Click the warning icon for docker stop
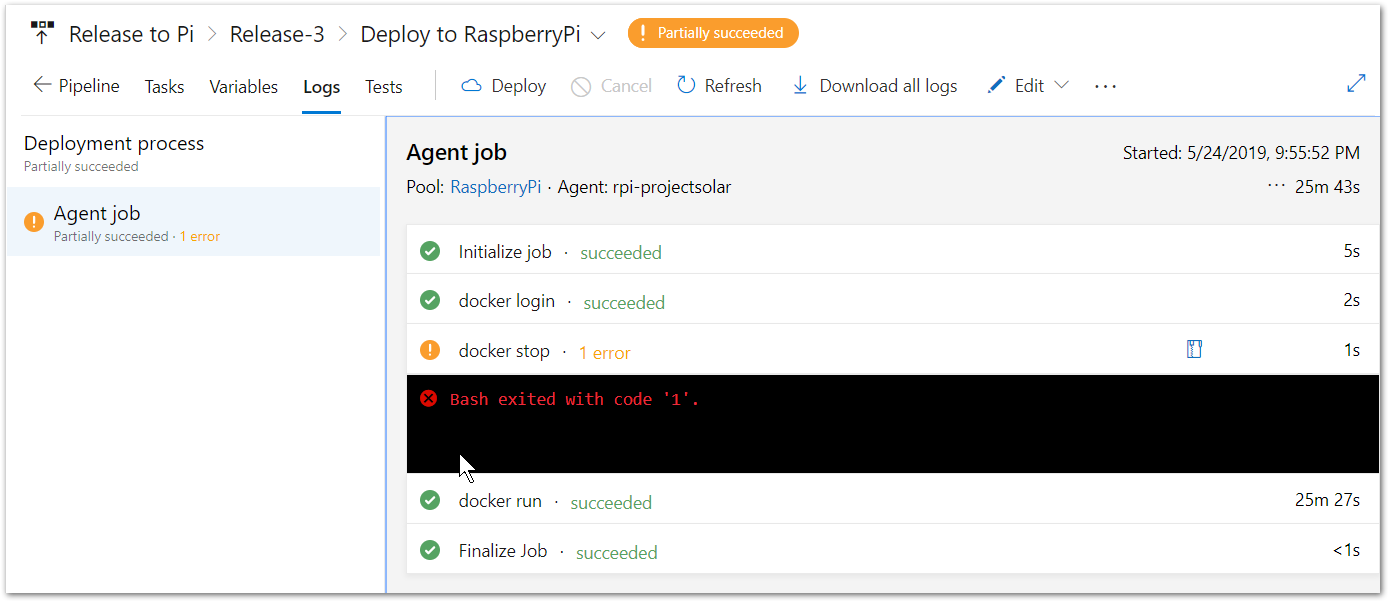This screenshot has height=602, width=1389. coord(430,350)
